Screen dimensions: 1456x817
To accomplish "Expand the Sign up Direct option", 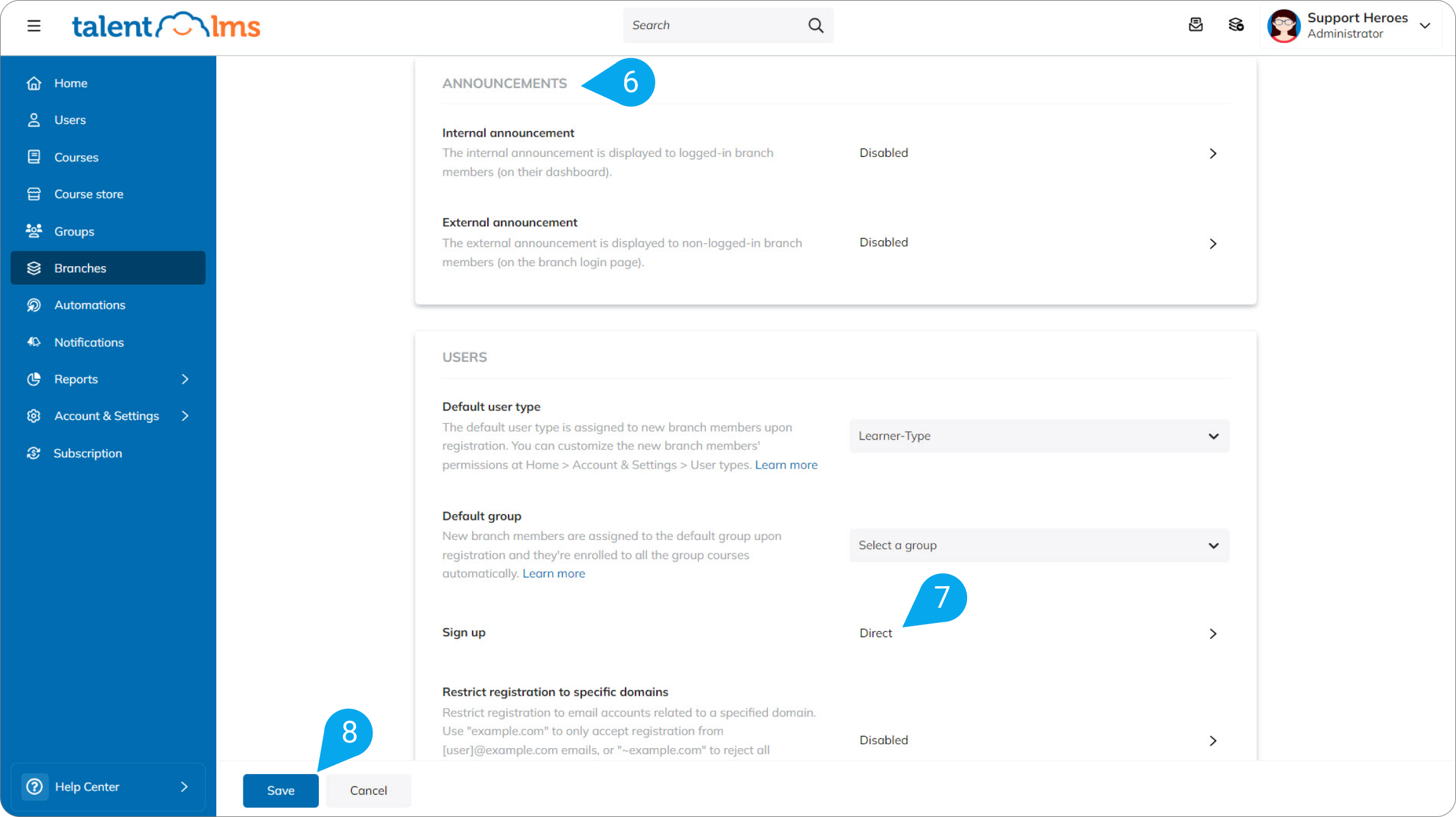I will click(1212, 633).
